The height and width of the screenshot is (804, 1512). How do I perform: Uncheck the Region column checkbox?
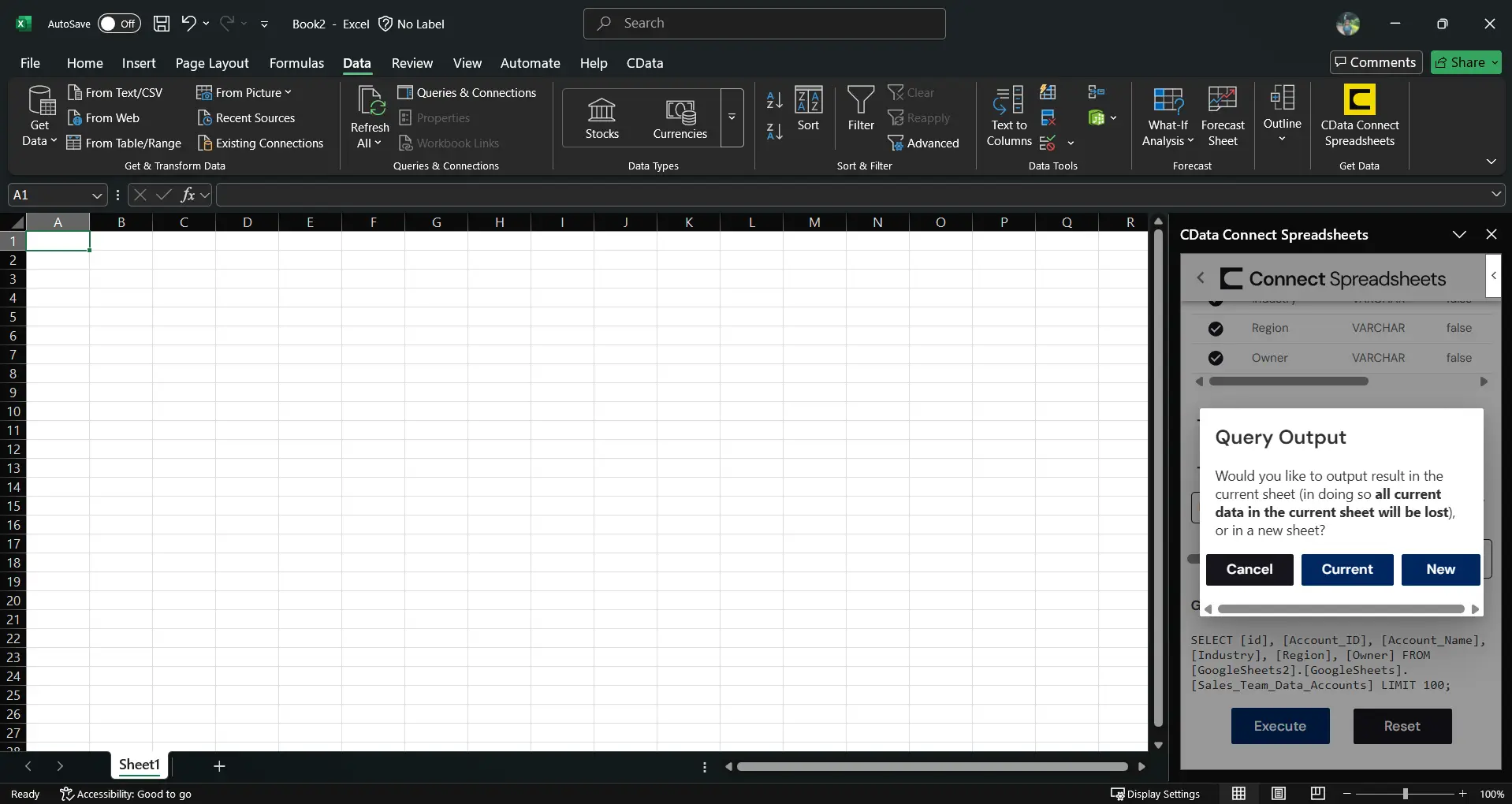[x=1216, y=328]
